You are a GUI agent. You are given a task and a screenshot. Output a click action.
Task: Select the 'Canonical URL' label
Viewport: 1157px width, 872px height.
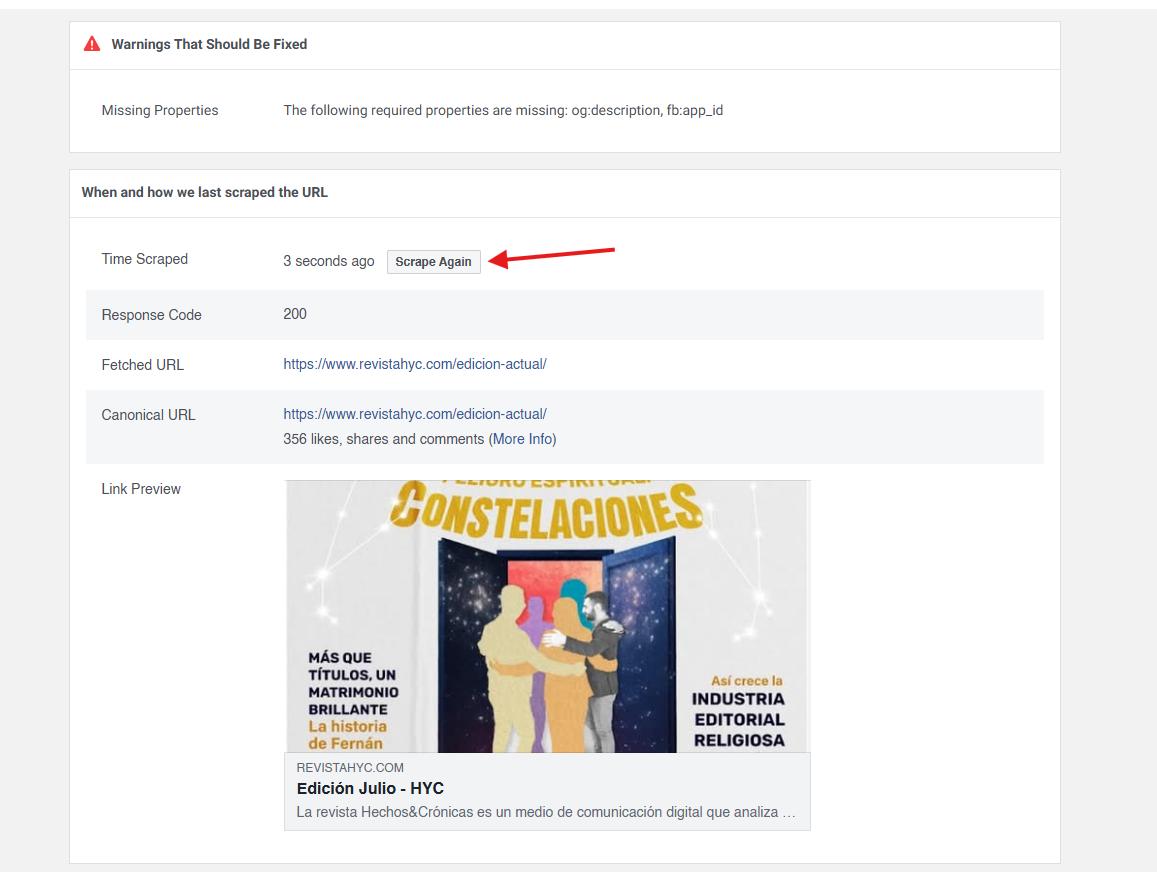coord(148,415)
